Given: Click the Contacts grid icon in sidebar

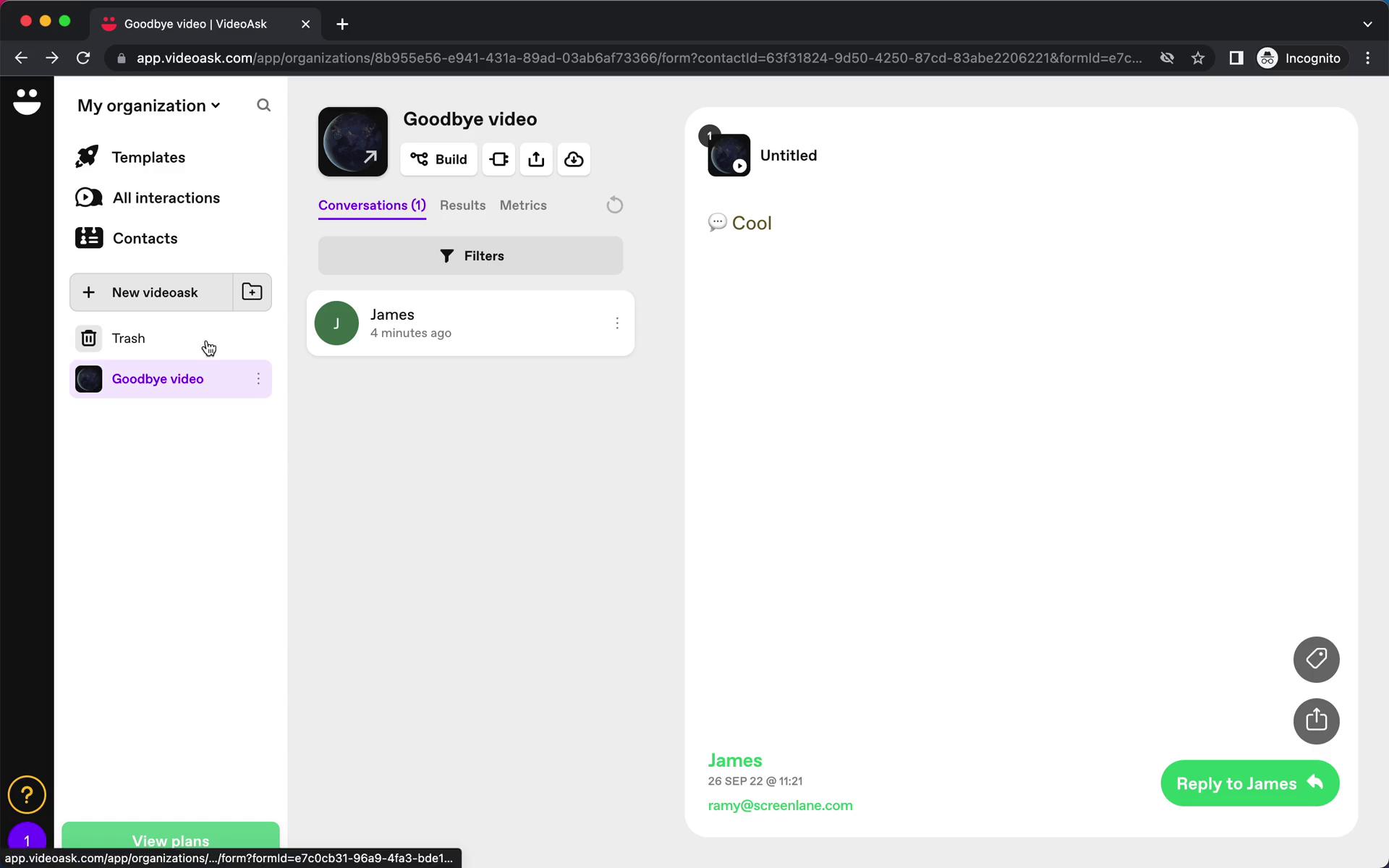Looking at the screenshot, I should [x=89, y=238].
